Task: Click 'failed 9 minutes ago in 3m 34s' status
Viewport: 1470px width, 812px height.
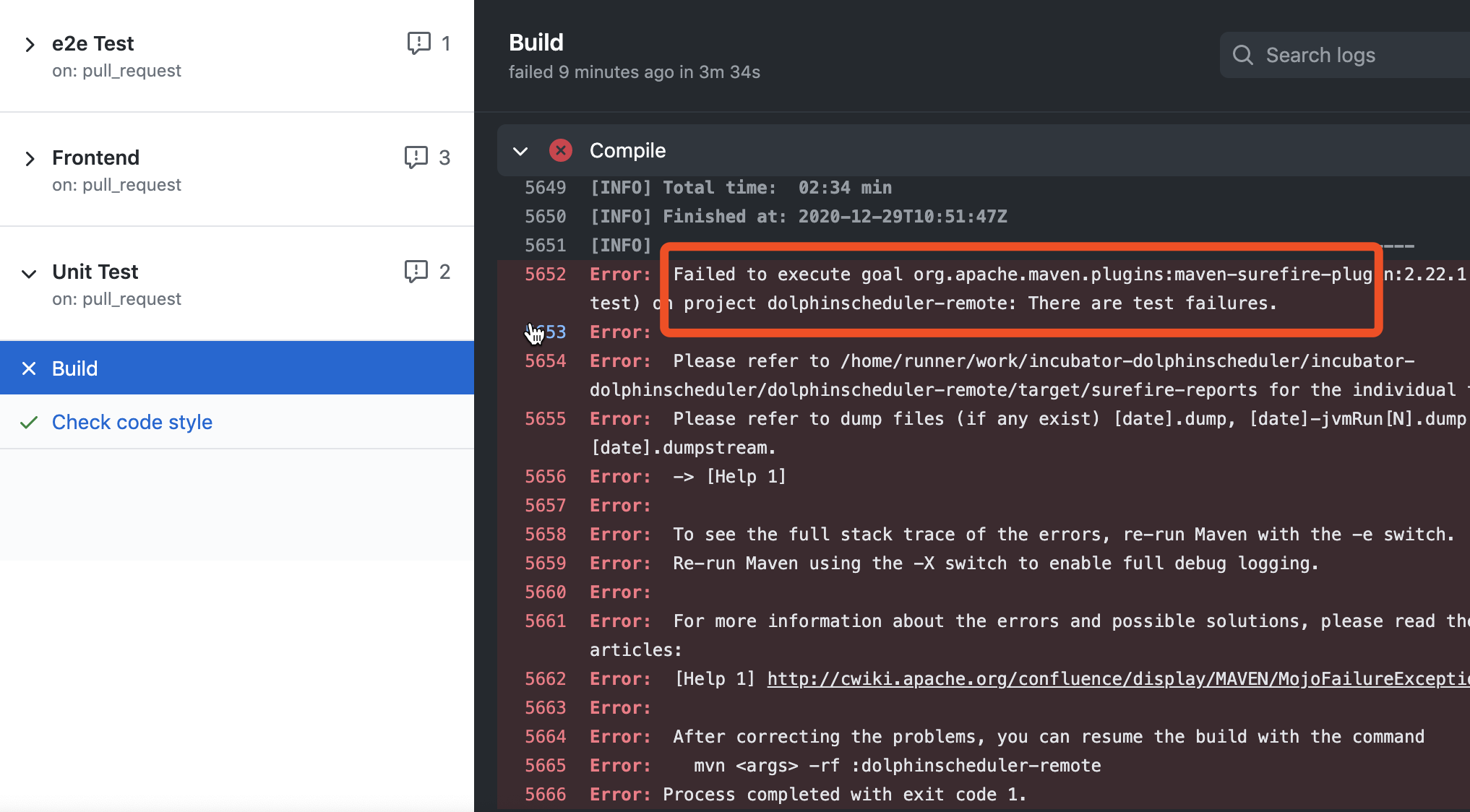Action: (635, 72)
